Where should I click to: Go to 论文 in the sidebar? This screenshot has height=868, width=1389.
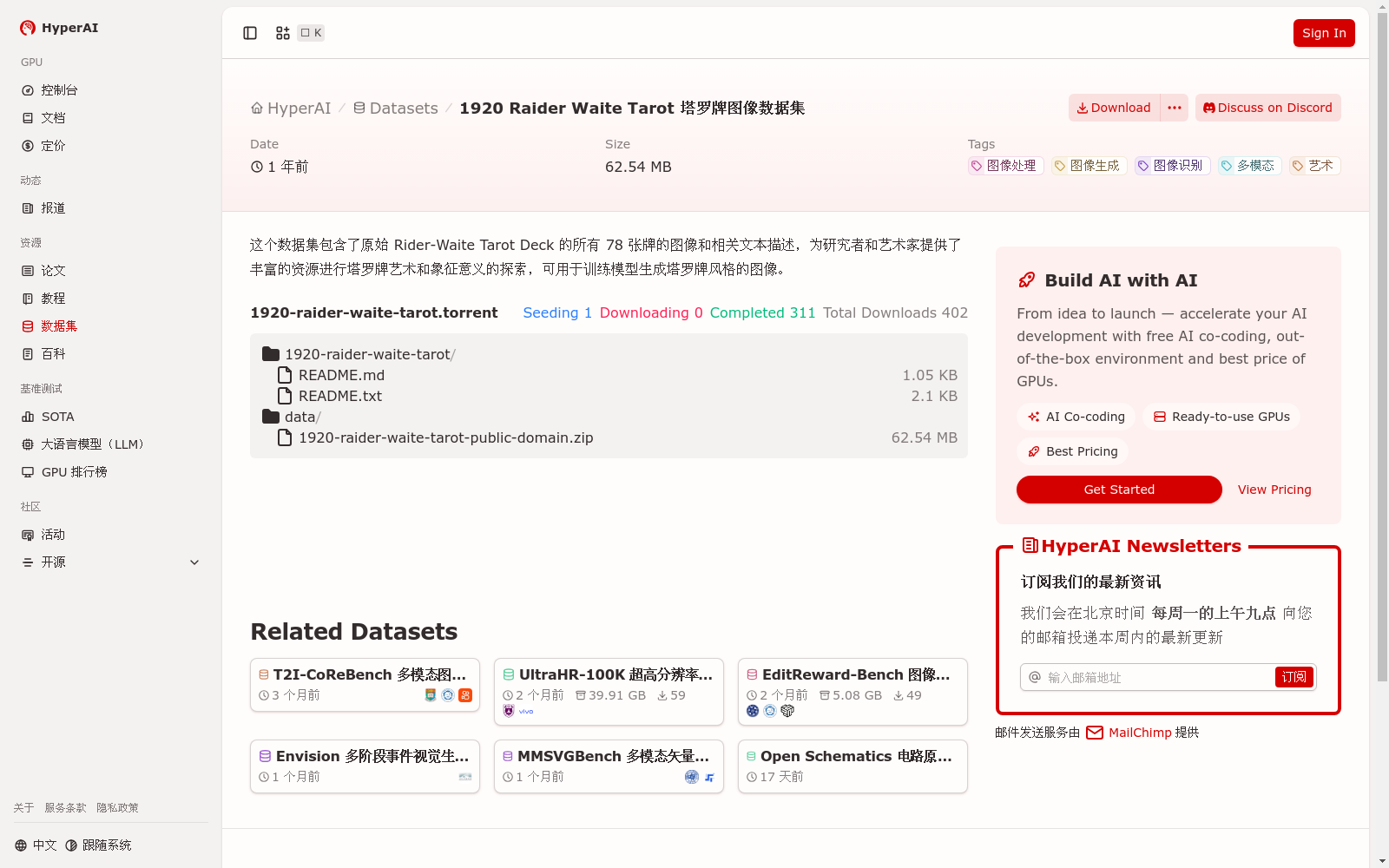[111, 271]
